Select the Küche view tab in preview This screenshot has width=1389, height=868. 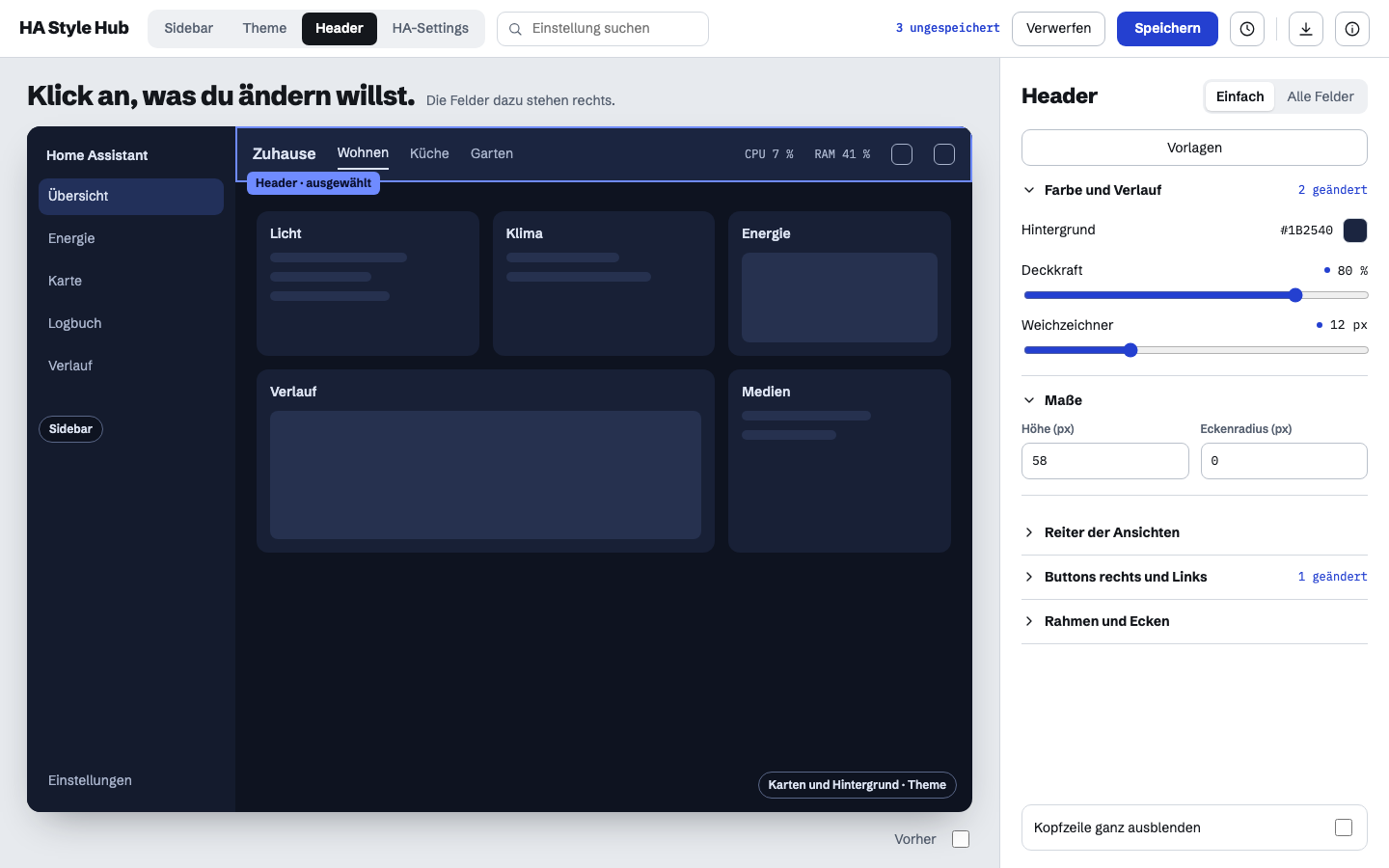coord(429,153)
